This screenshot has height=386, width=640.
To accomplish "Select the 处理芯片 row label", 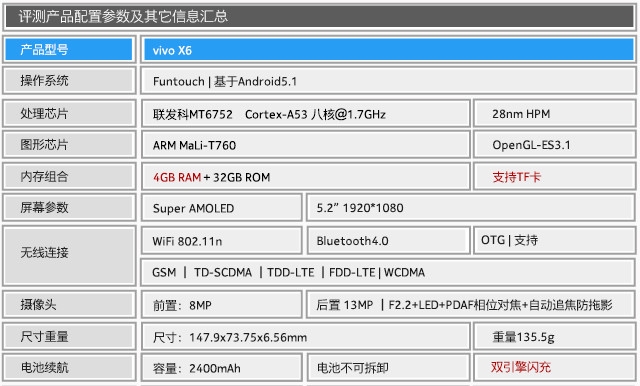I will coord(69,113).
